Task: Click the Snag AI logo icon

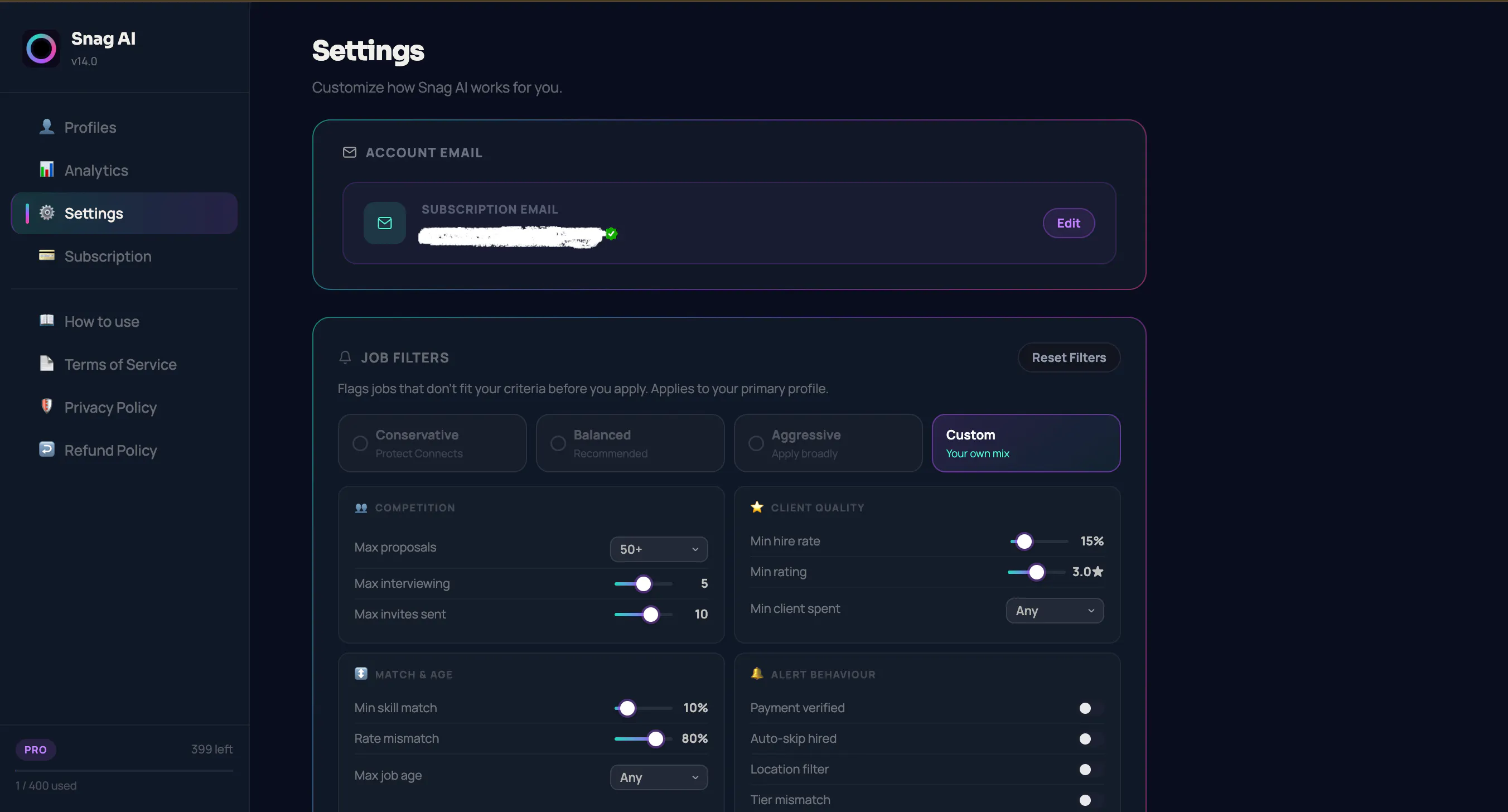Action: click(x=41, y=49)
